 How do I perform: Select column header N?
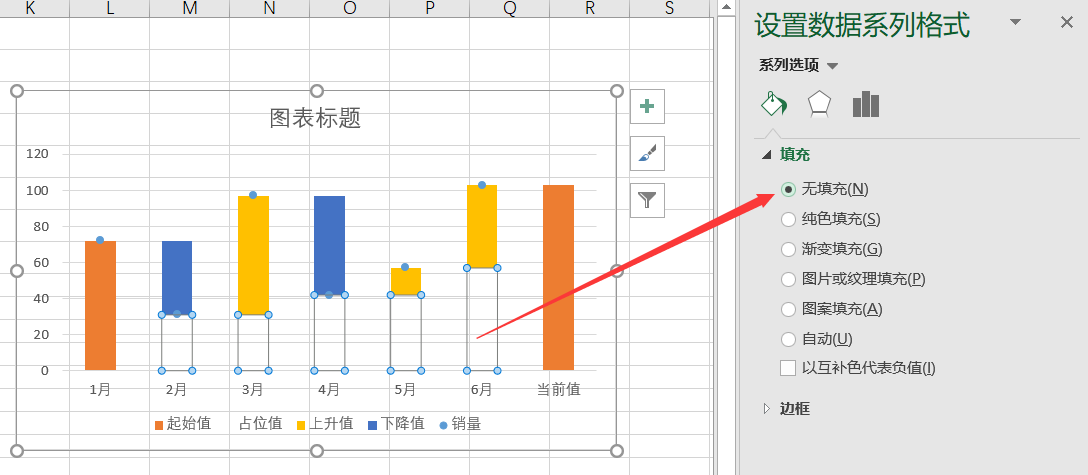269,8
